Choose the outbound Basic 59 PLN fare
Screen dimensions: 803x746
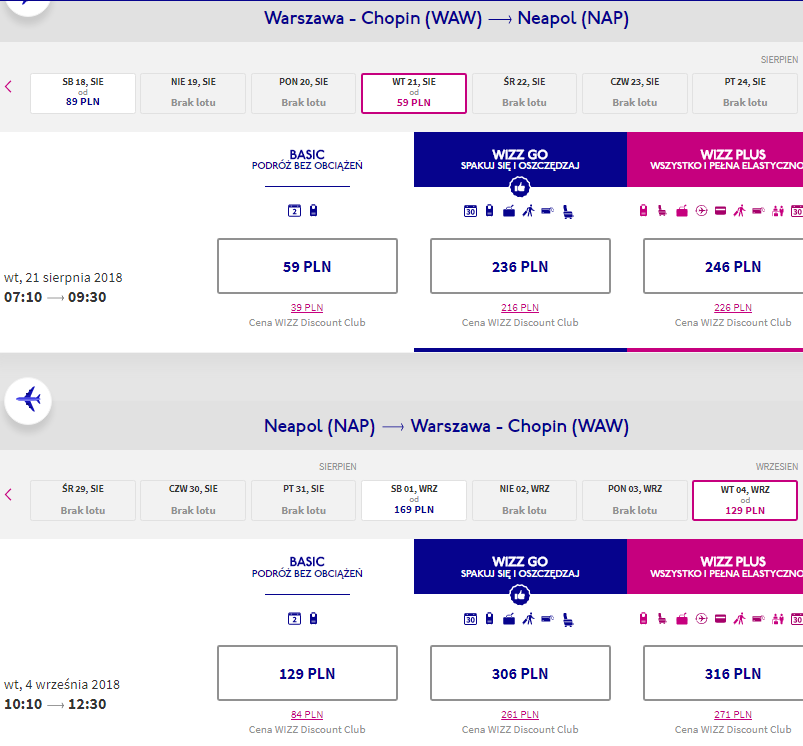point(307,266)
